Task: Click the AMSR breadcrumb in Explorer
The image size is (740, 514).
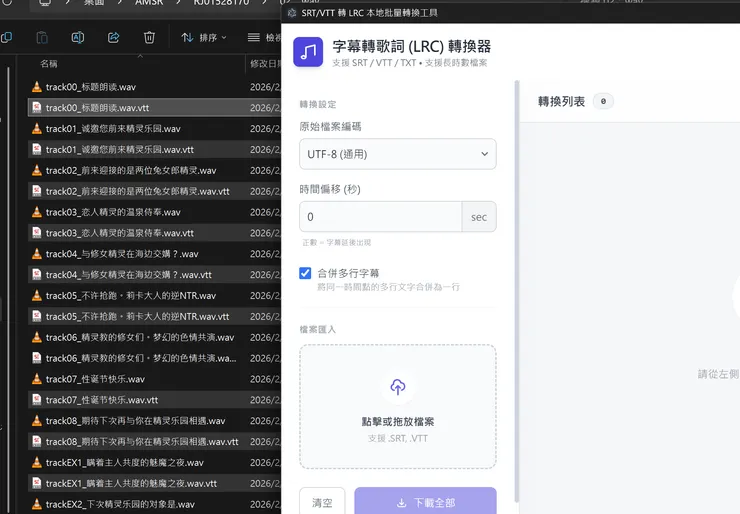Action: pyautogui.click(x=149, y=2)
